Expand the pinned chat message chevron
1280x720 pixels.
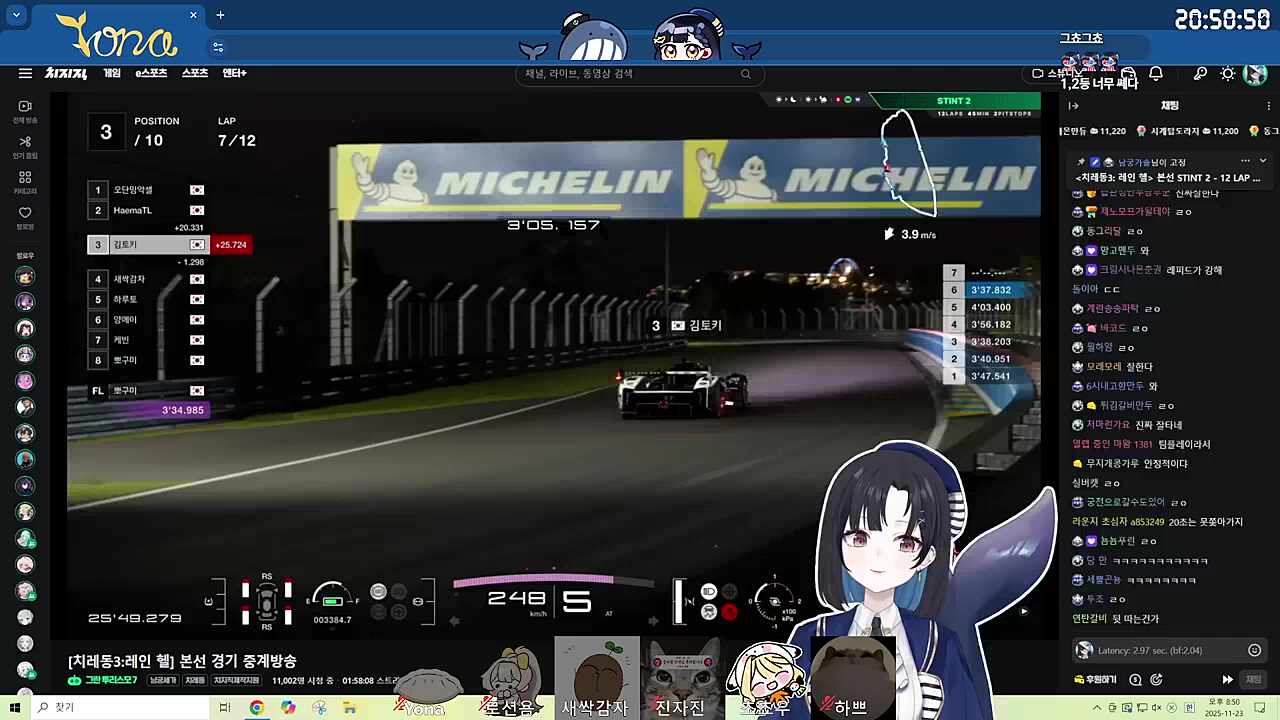pyautogui.click(x=1263, y=161)
